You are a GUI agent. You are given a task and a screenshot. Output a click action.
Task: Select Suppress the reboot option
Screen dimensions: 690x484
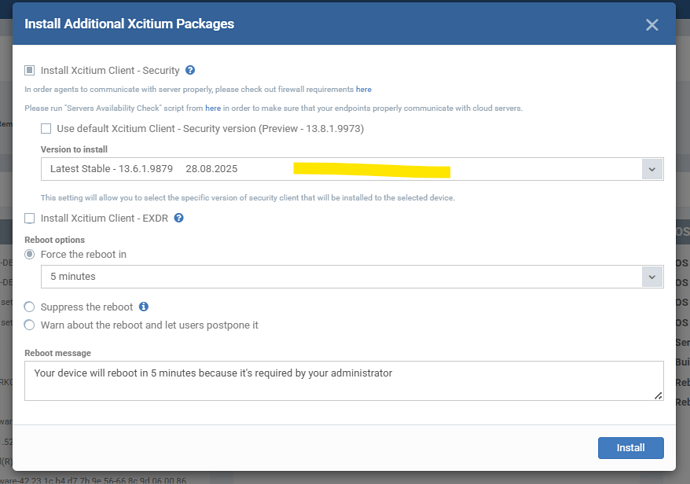coord(29,307)
